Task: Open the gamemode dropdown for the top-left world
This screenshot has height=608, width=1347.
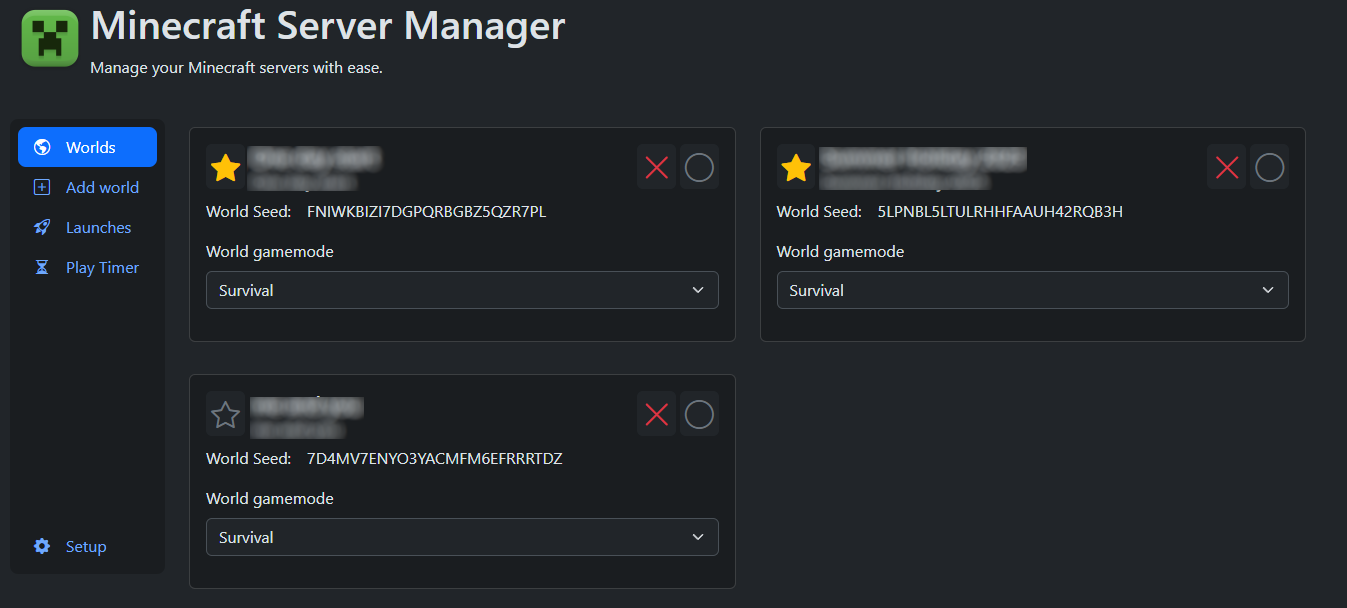Action: [x=462, y=289]
